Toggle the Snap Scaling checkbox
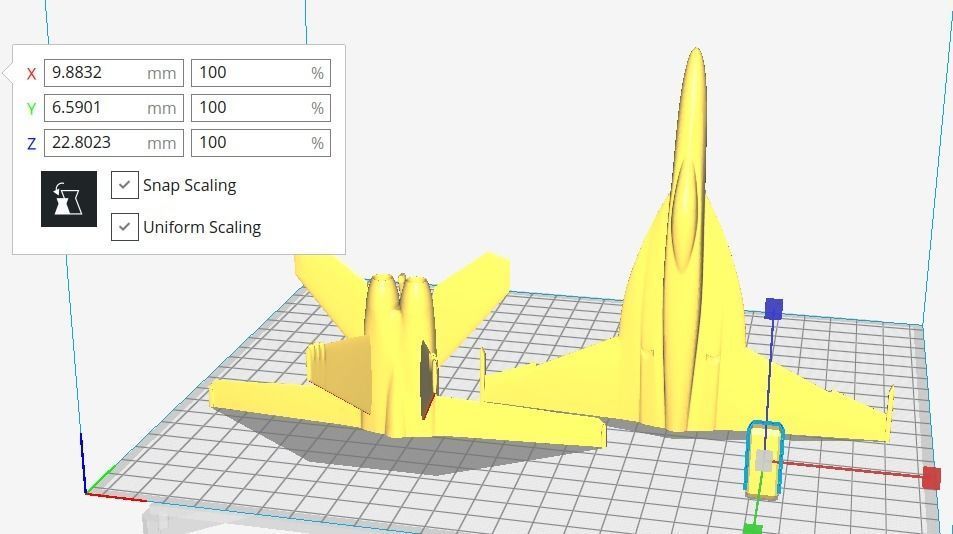Screen dimensions: 953x534 coord(125,185)
